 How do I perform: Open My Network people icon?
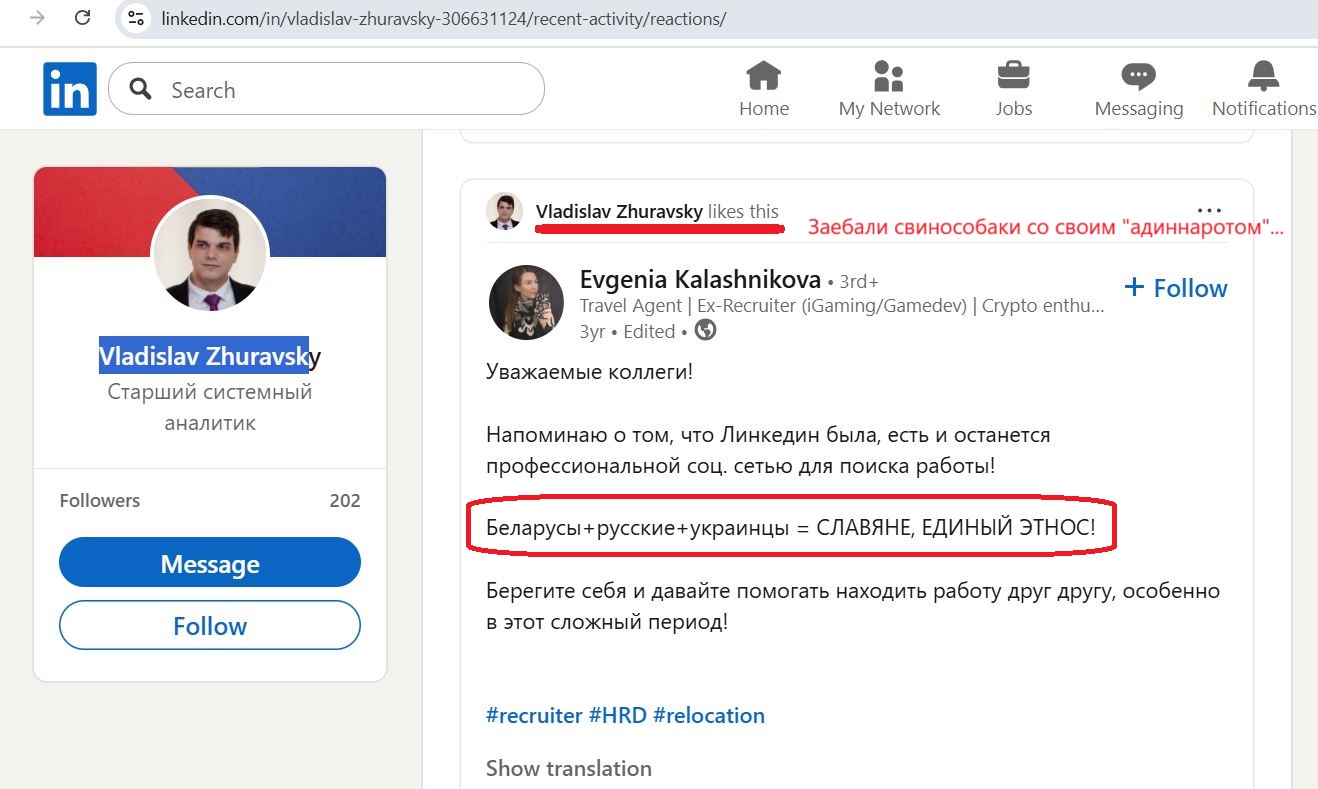(x=889, y=76)
